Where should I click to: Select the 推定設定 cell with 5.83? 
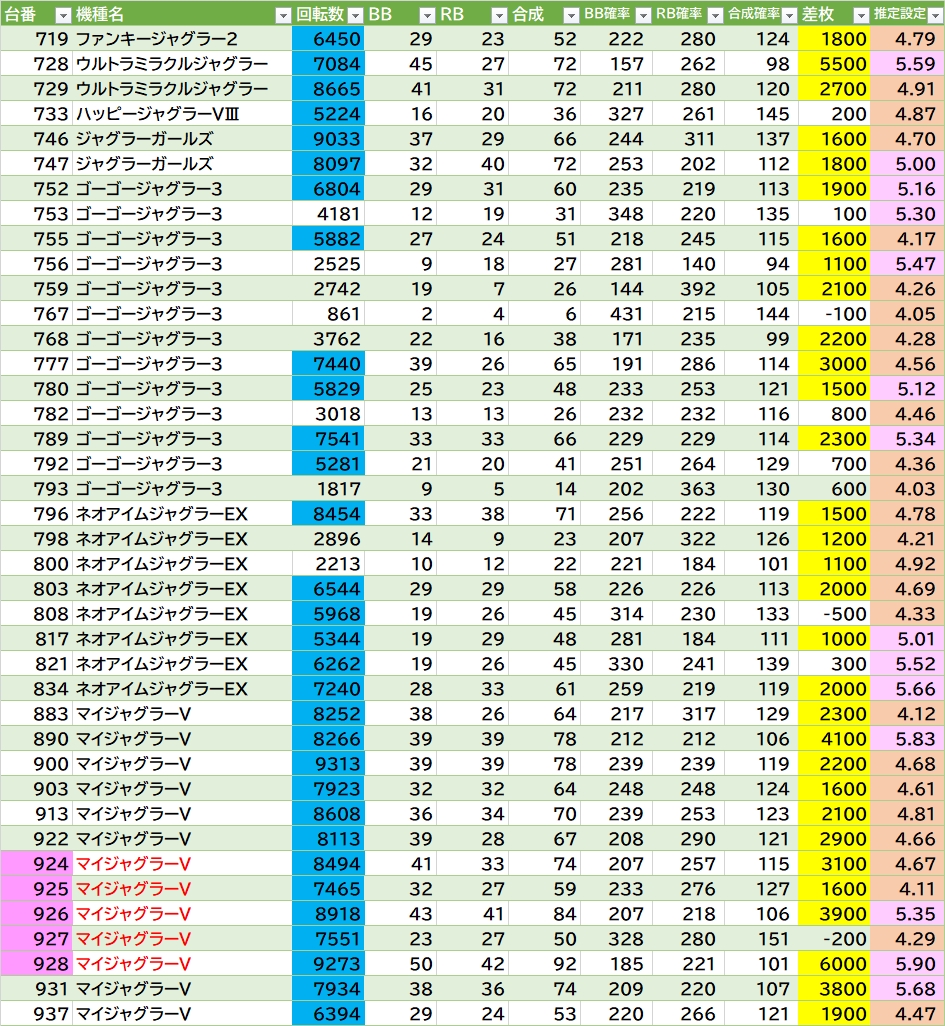coord(907,739)
